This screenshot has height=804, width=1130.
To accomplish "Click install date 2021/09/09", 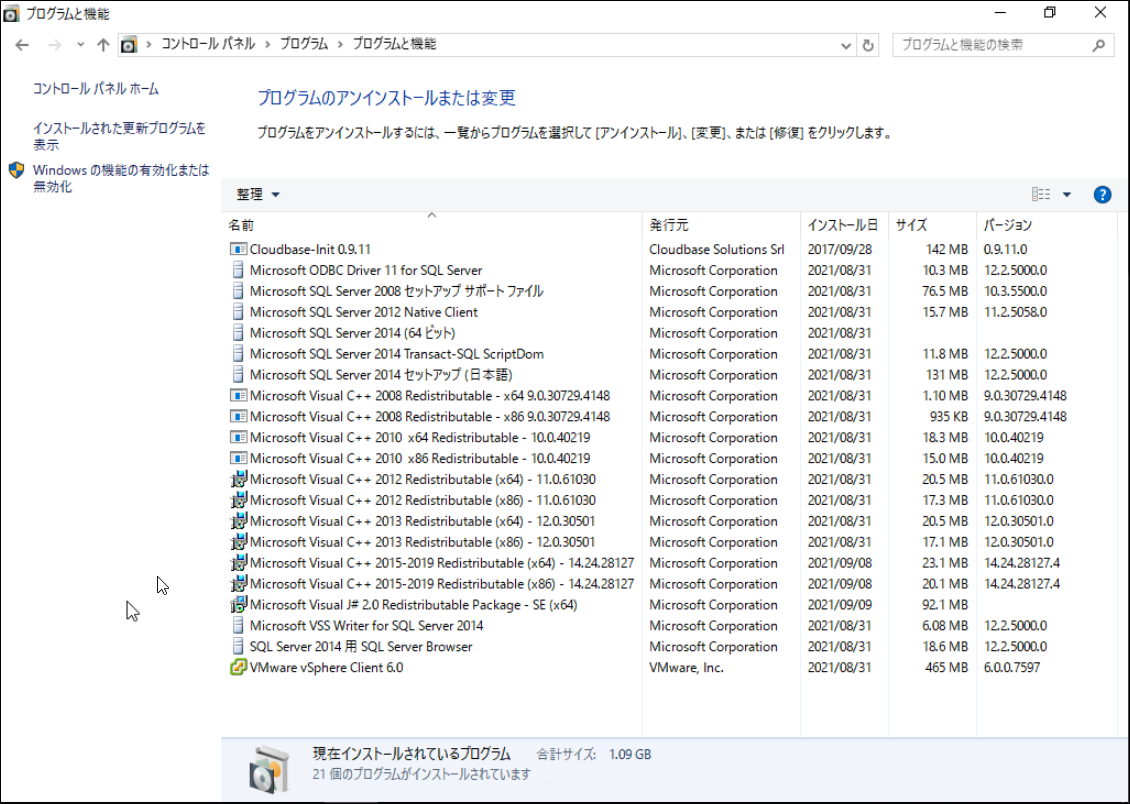I will 840,604.
